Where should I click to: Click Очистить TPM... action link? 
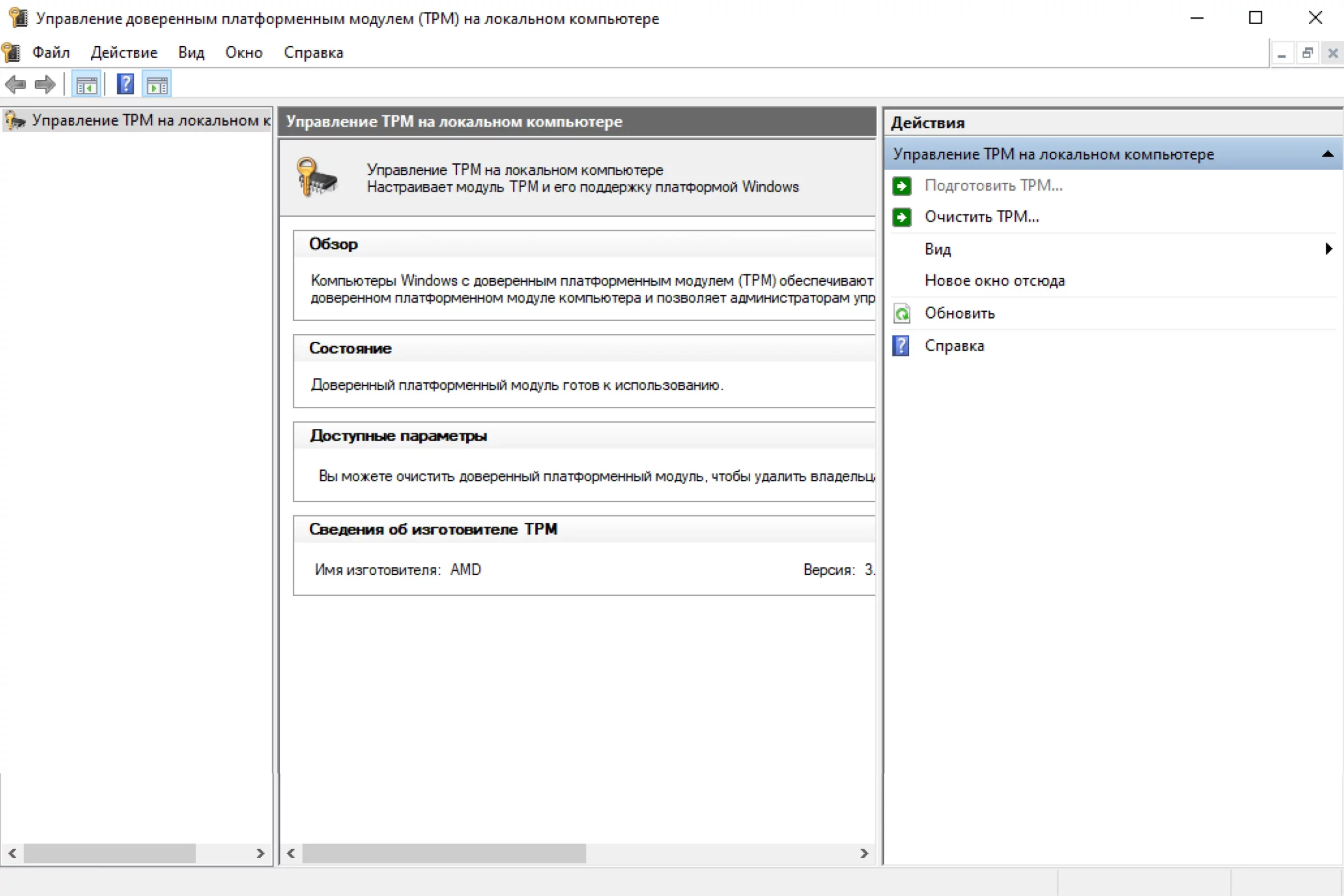[982, 217]
